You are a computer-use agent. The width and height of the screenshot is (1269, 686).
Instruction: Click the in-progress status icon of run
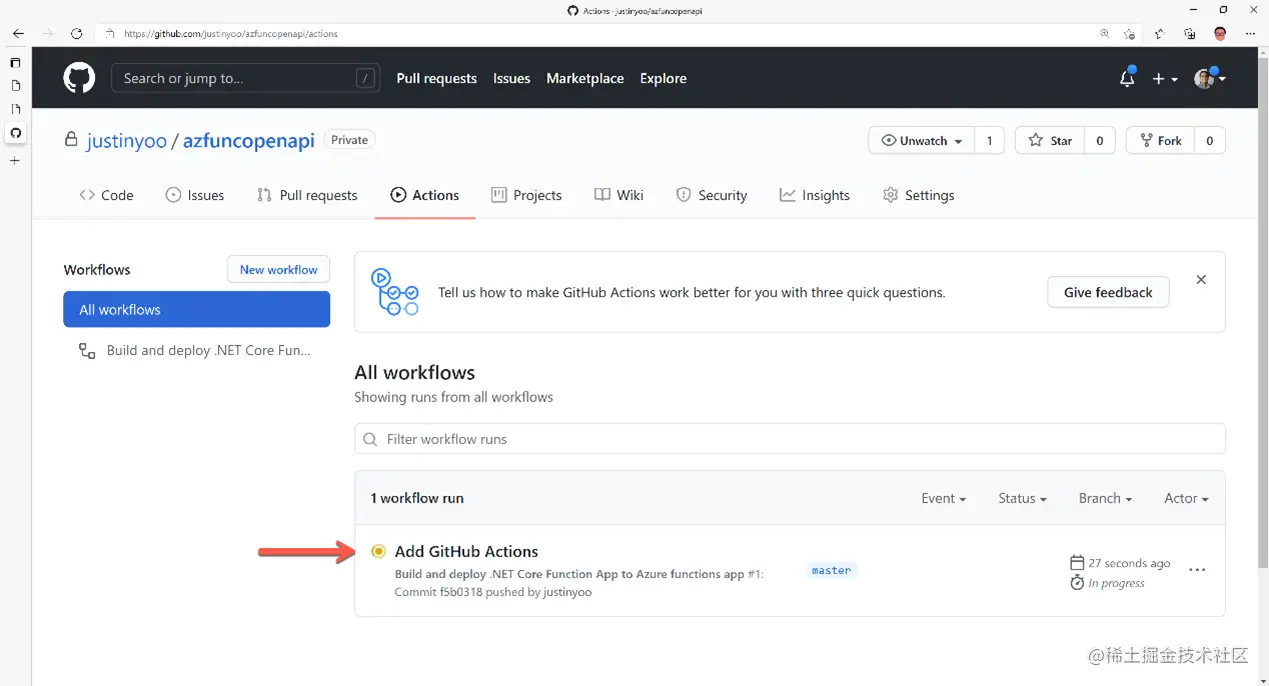click(378, 551)
